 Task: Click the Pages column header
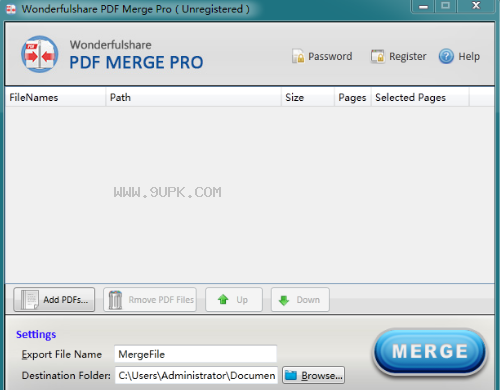click(x=353, y=97)
